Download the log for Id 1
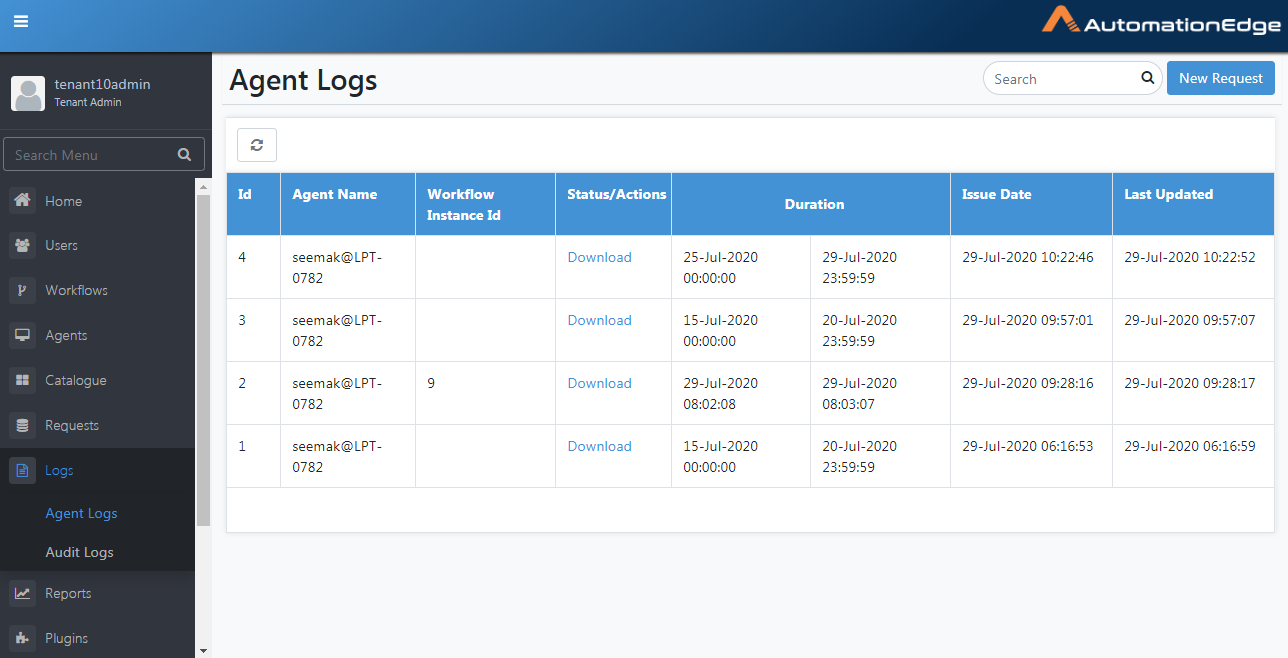The width and height of the screenshot is (1288, 658). click(599, 446)
